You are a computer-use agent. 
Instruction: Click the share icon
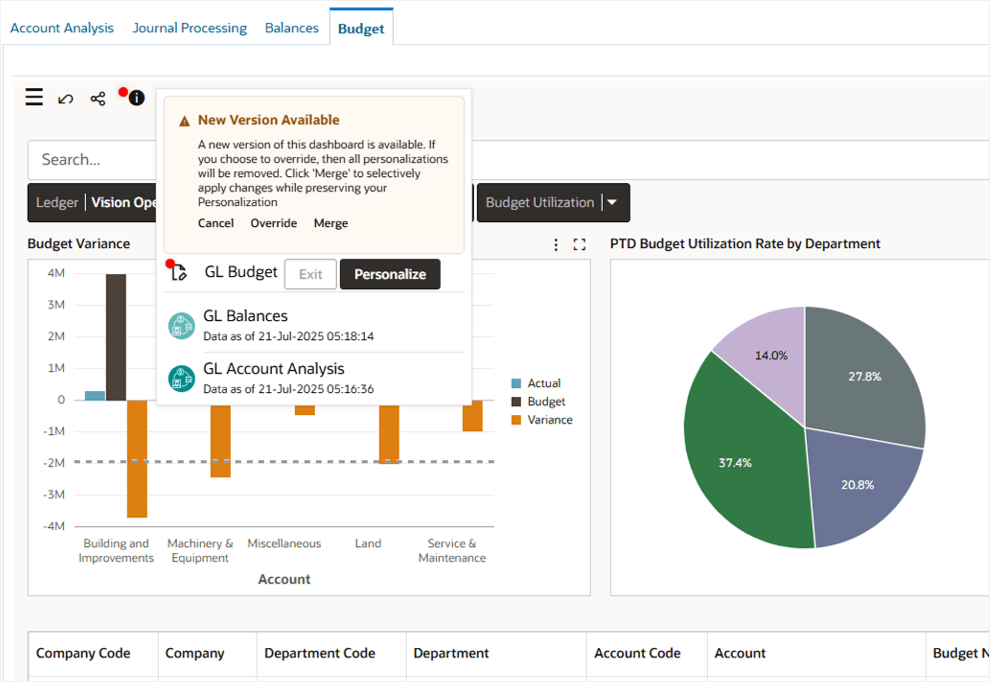(x=98, y=98)
